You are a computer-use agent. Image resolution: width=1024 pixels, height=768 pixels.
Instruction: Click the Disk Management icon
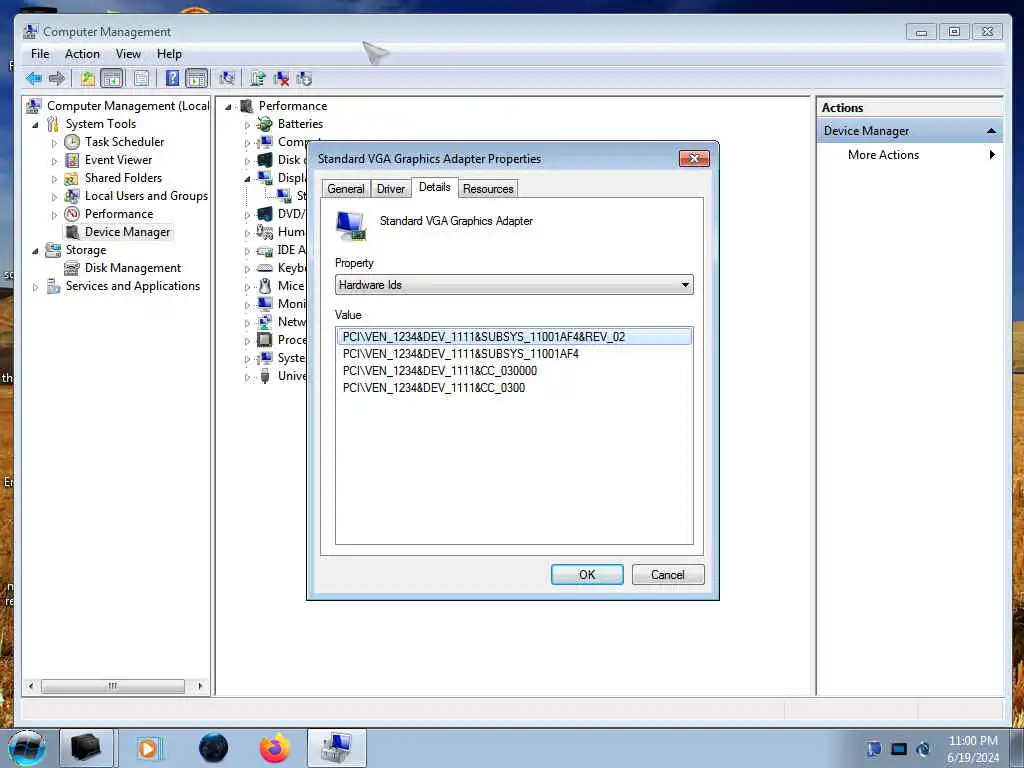coord(72,268)
